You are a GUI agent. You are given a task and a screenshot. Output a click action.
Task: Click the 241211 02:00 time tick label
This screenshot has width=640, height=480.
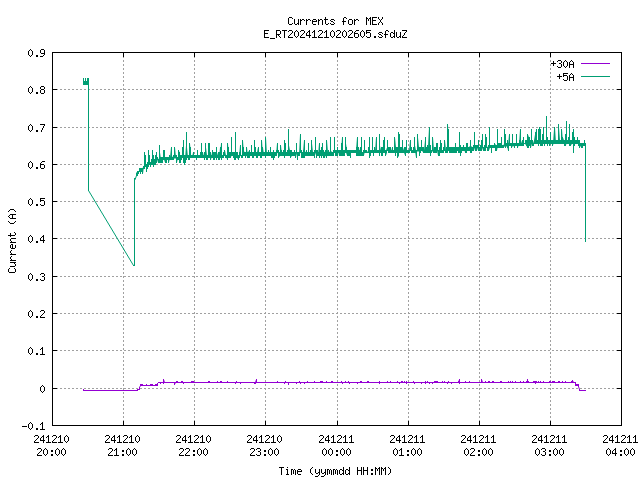click(x=478, y=446)
